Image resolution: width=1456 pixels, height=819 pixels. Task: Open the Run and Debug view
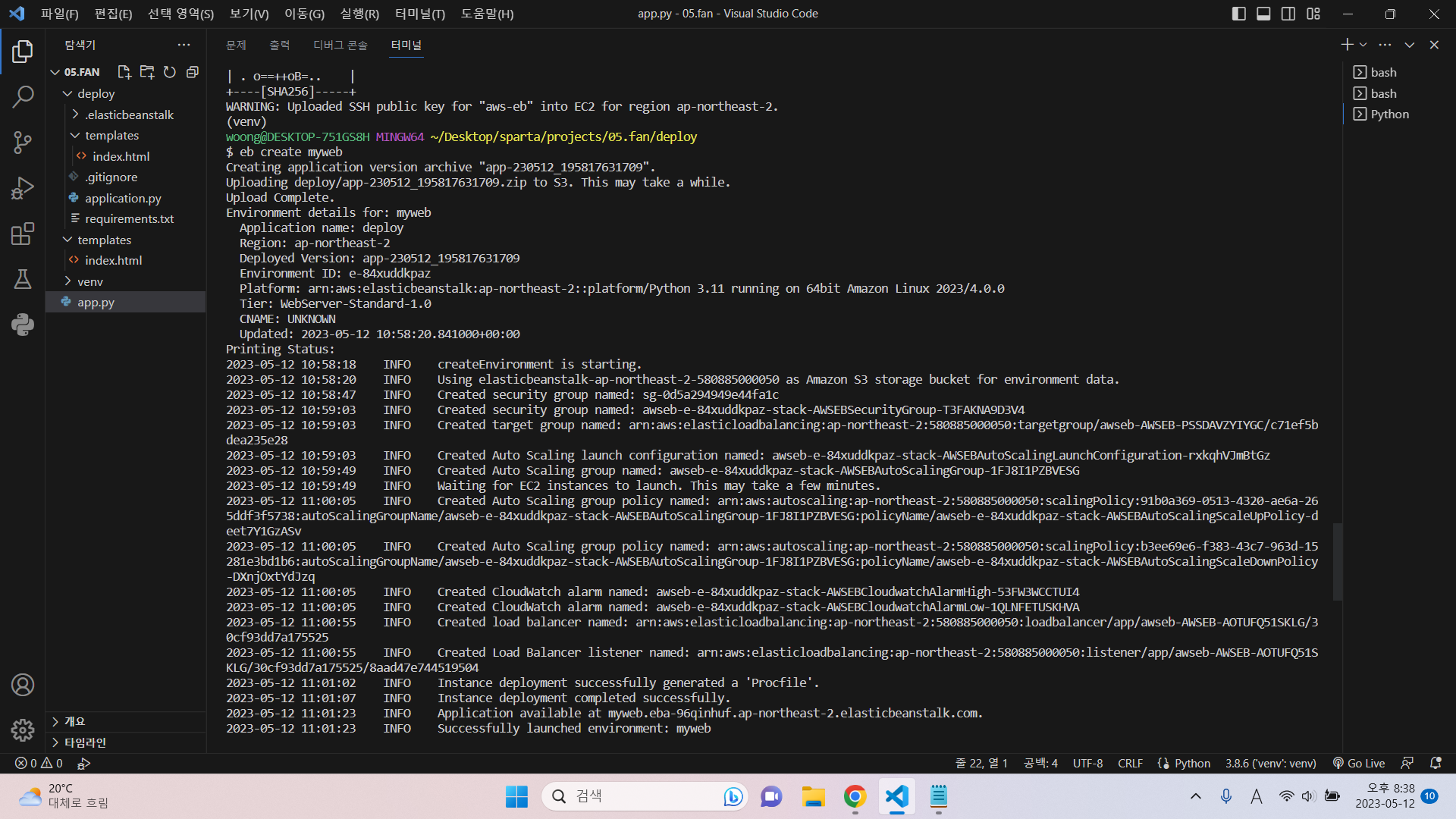pos(23,187)
